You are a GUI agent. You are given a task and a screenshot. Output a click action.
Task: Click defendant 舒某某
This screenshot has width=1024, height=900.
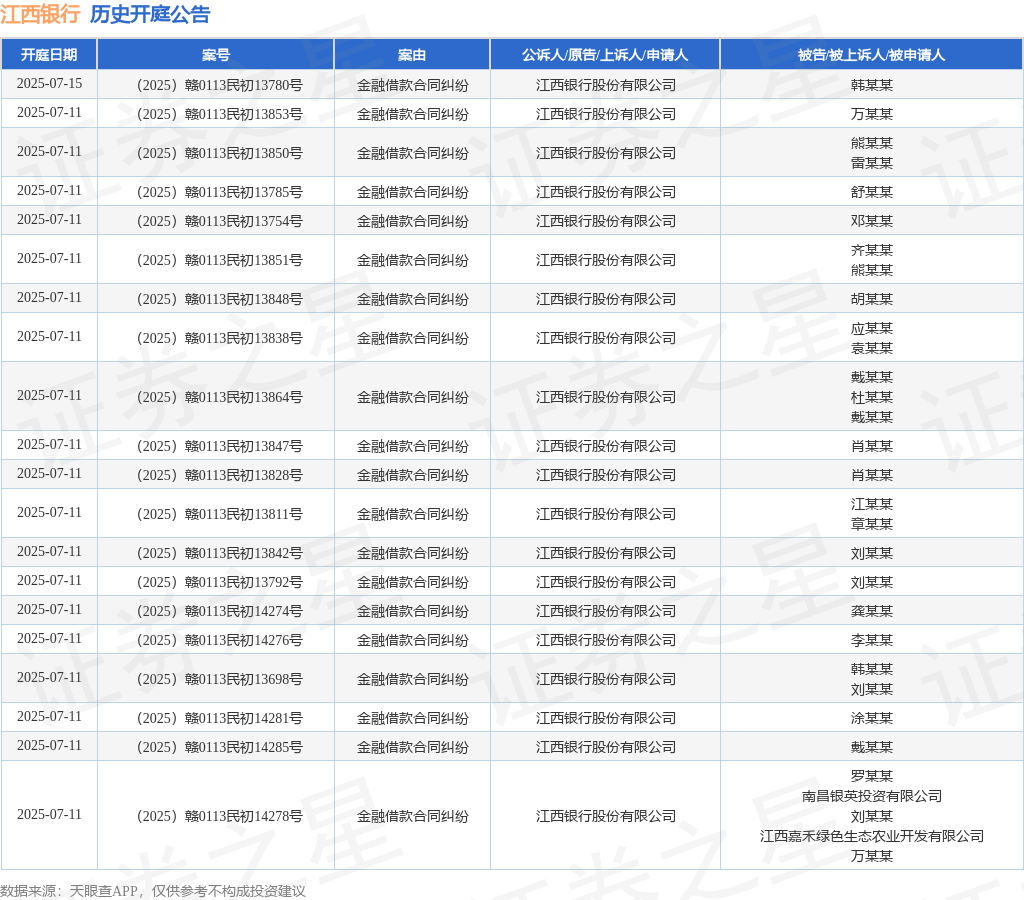point(871,192)
